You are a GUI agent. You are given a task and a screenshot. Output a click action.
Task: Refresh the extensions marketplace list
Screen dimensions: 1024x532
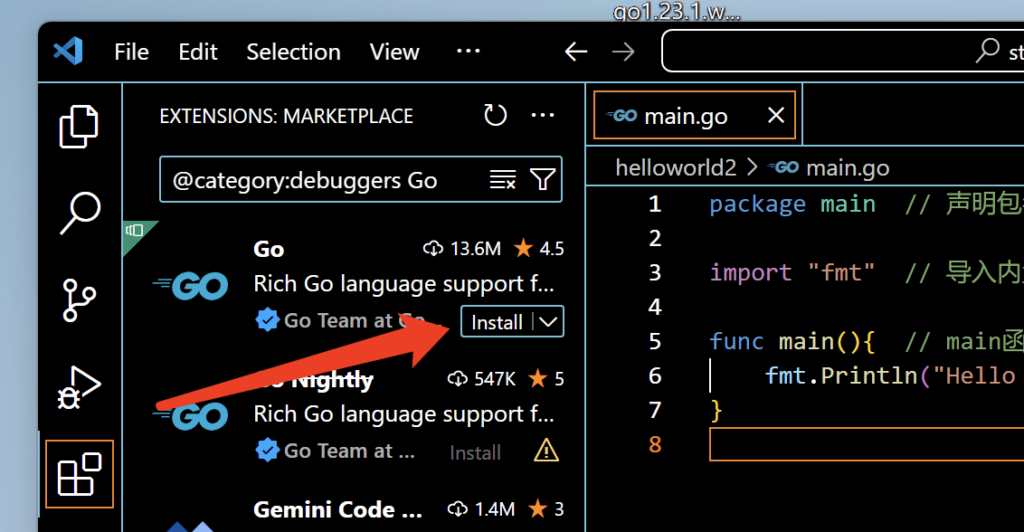[x=495, y=116]
